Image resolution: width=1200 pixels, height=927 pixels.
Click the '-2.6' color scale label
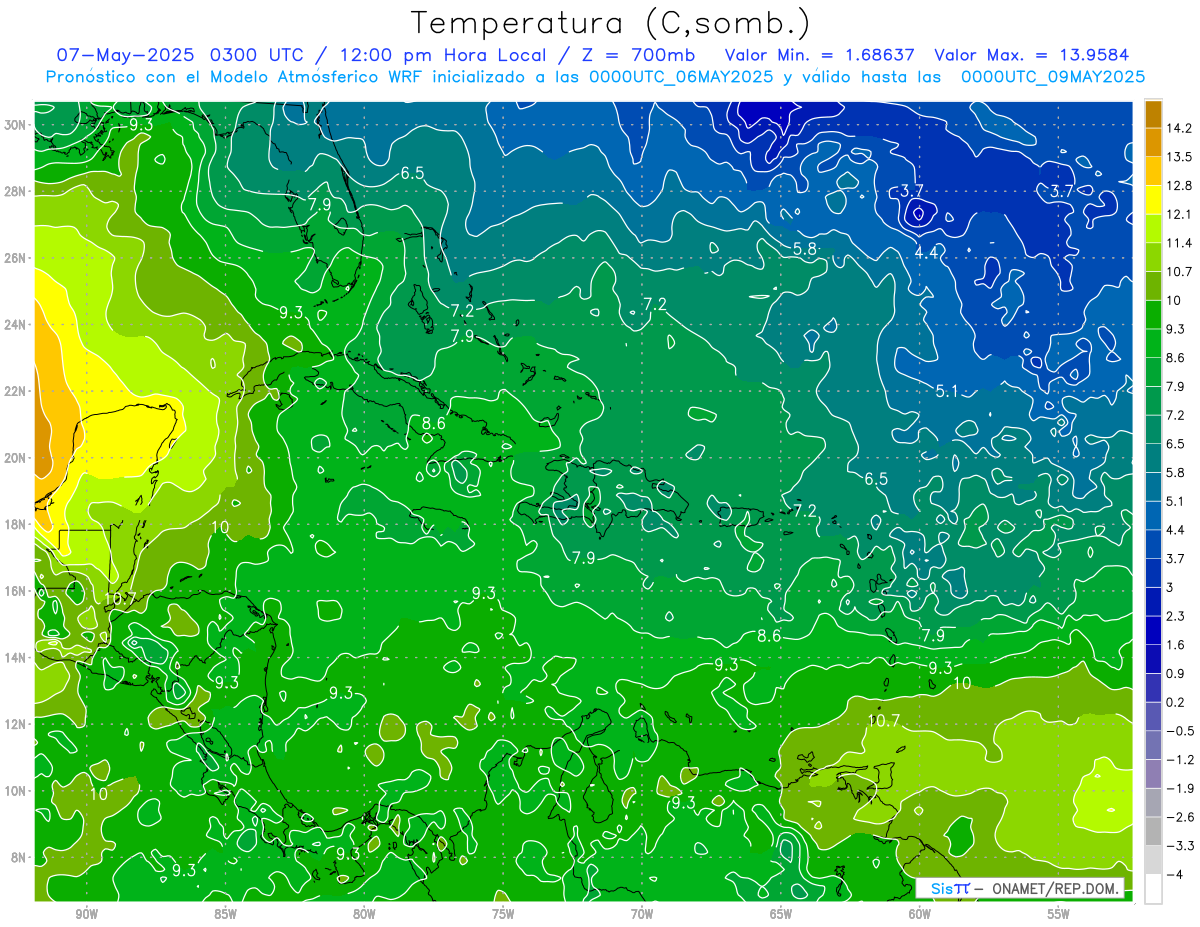1180,817
